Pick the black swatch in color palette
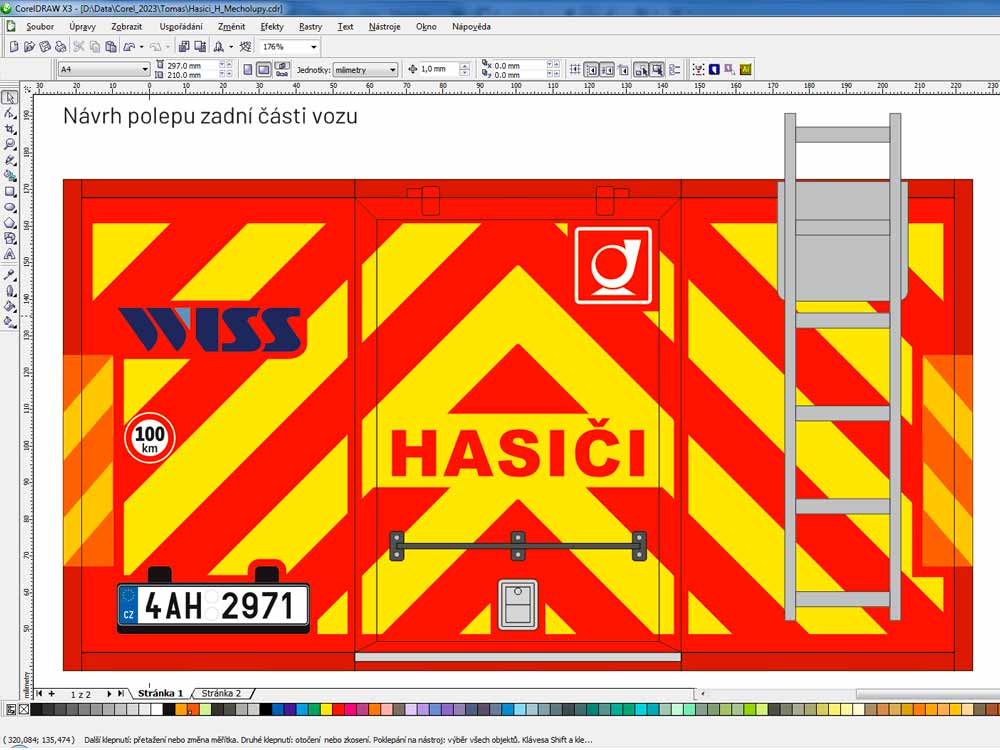 click(37, 710)
